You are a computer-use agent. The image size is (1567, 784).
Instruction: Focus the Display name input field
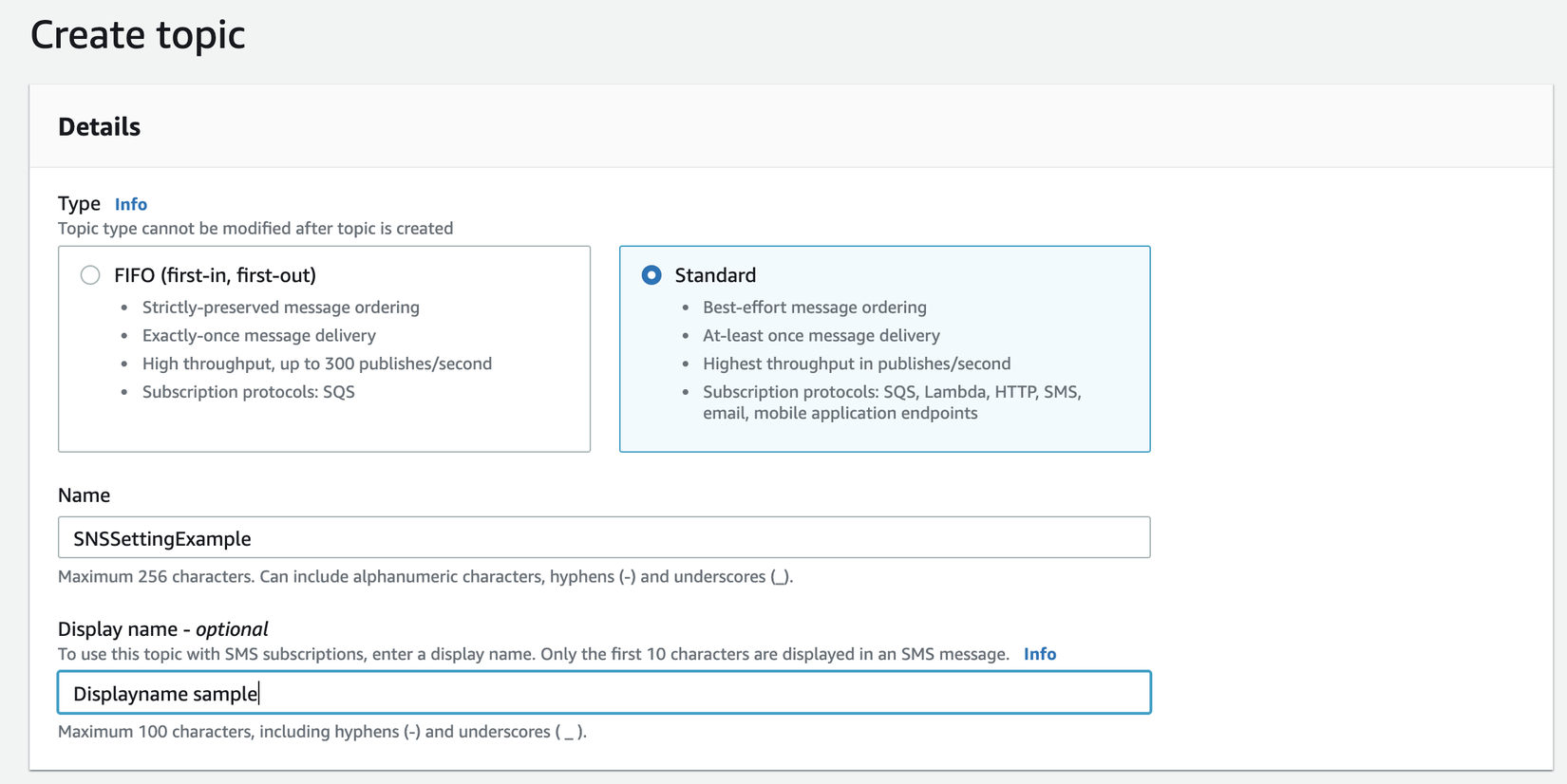(x=604, y=693)
